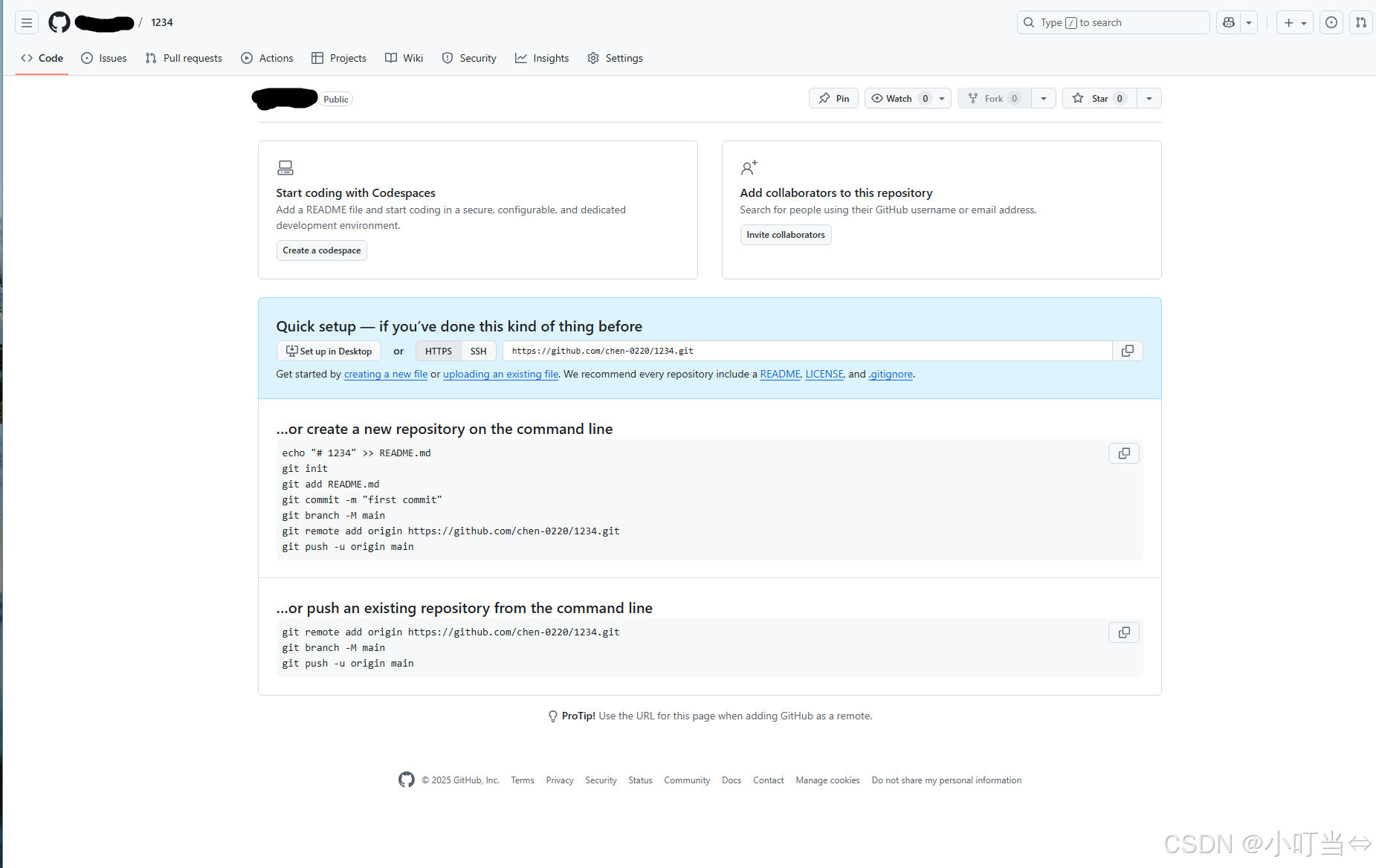
Task: Expand the Star lists dropdown
Action: (1149, 98)
